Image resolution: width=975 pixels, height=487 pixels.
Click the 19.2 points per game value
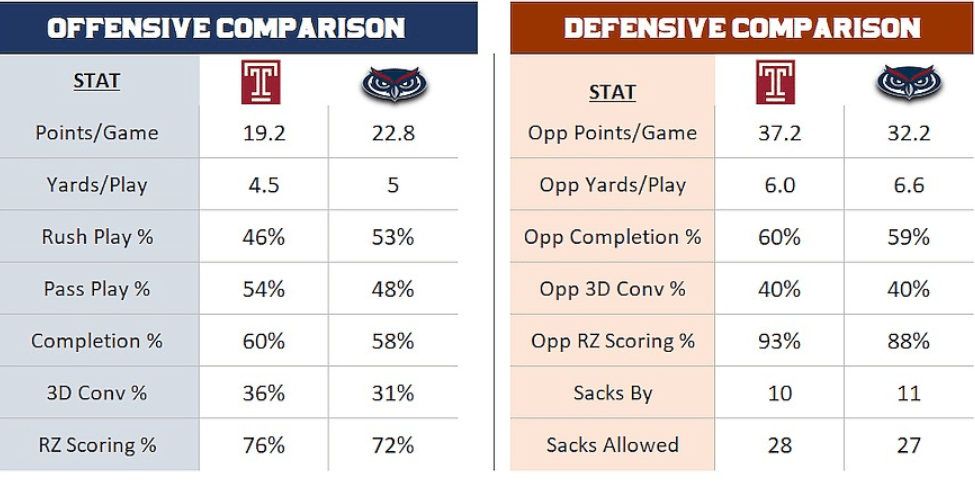[264, 133]
